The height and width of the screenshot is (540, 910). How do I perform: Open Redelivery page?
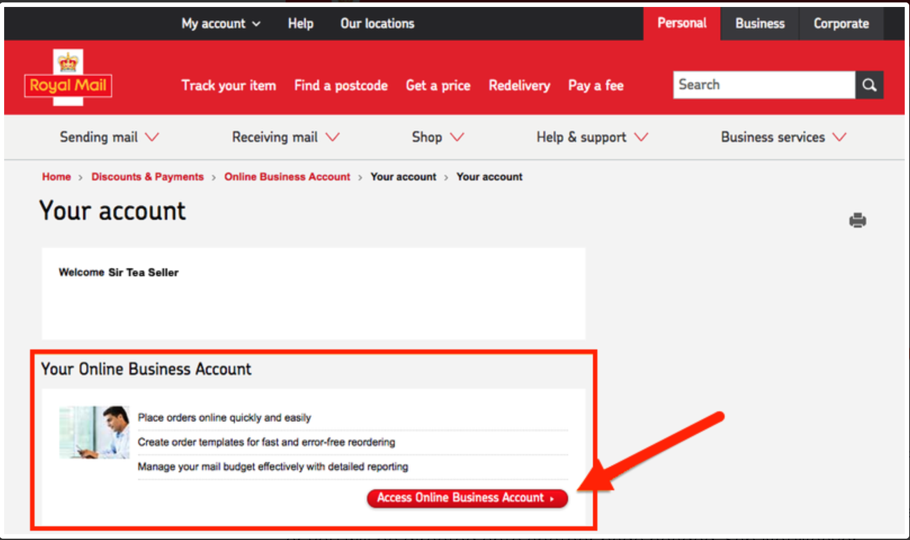pos(519,85)
